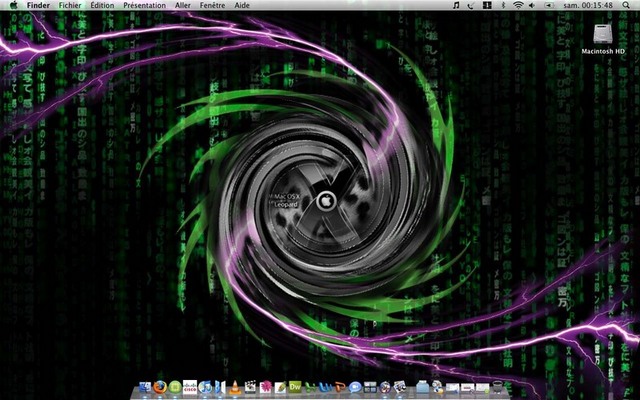Click the clock showing sam. 00:15:48
640x400 pixels.
588,5
